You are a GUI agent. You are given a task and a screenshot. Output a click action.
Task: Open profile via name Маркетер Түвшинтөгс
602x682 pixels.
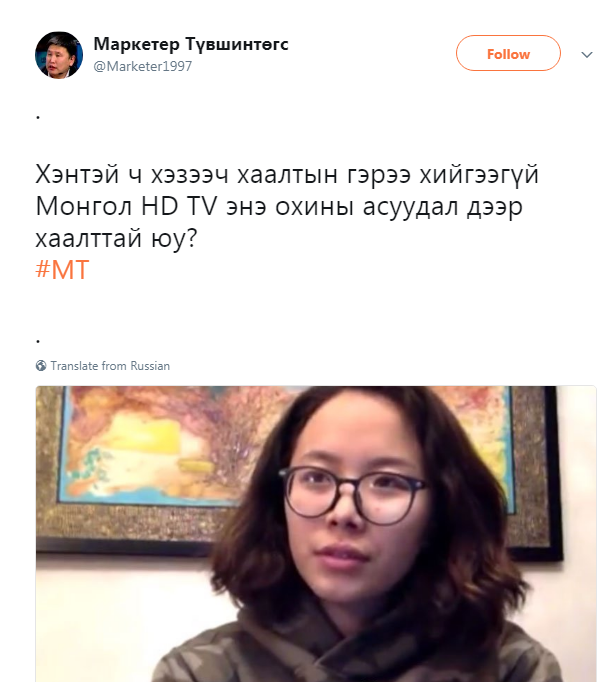(191, 44)
